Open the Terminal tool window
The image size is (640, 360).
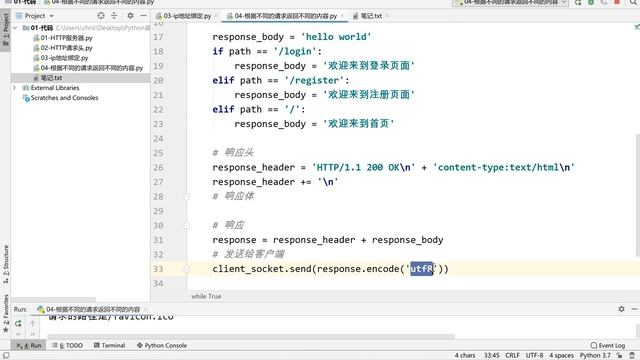(109, 345)
